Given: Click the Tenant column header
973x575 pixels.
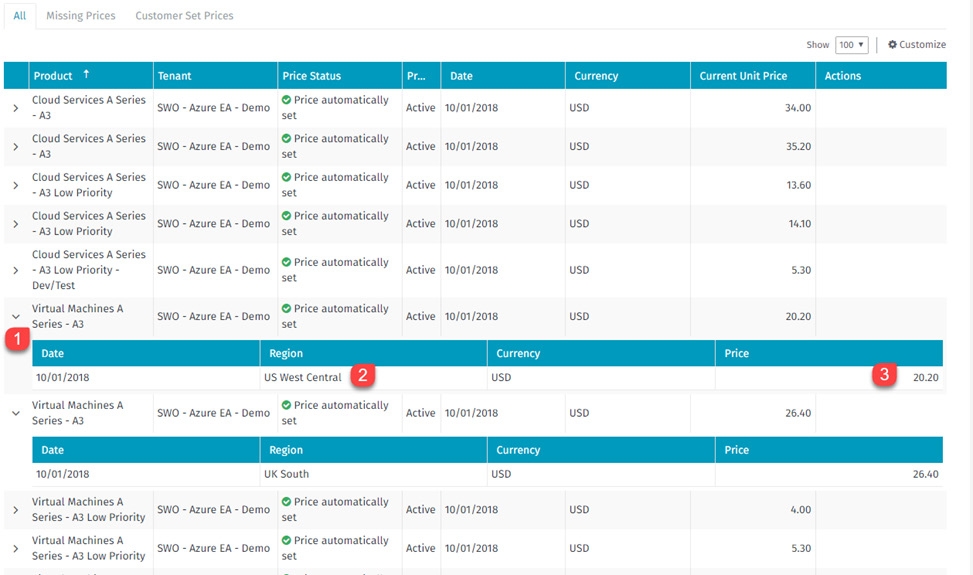Looking at the screenshot, I should (174, 76).
